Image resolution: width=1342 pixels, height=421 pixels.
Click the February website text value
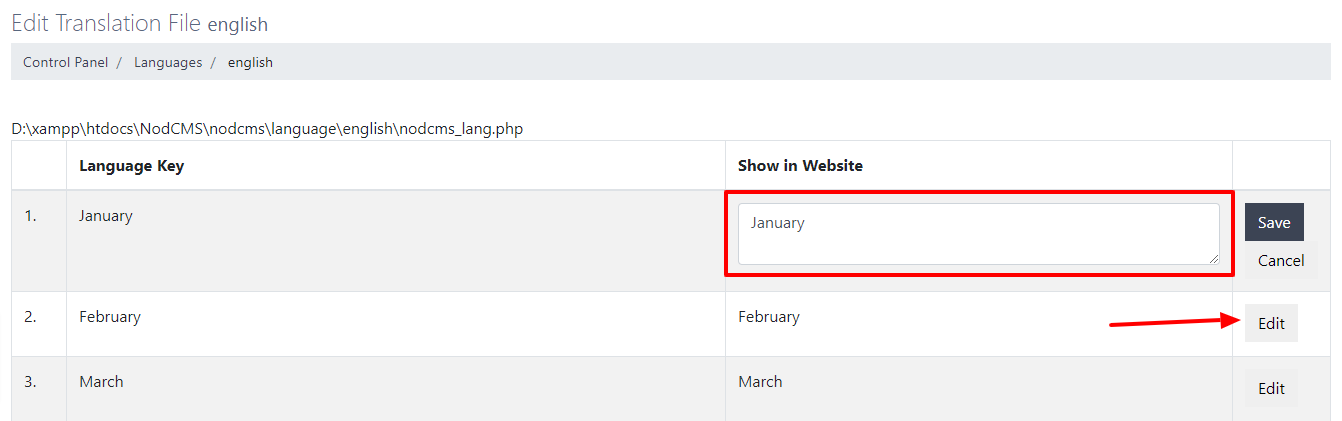(x=769, y=317)
